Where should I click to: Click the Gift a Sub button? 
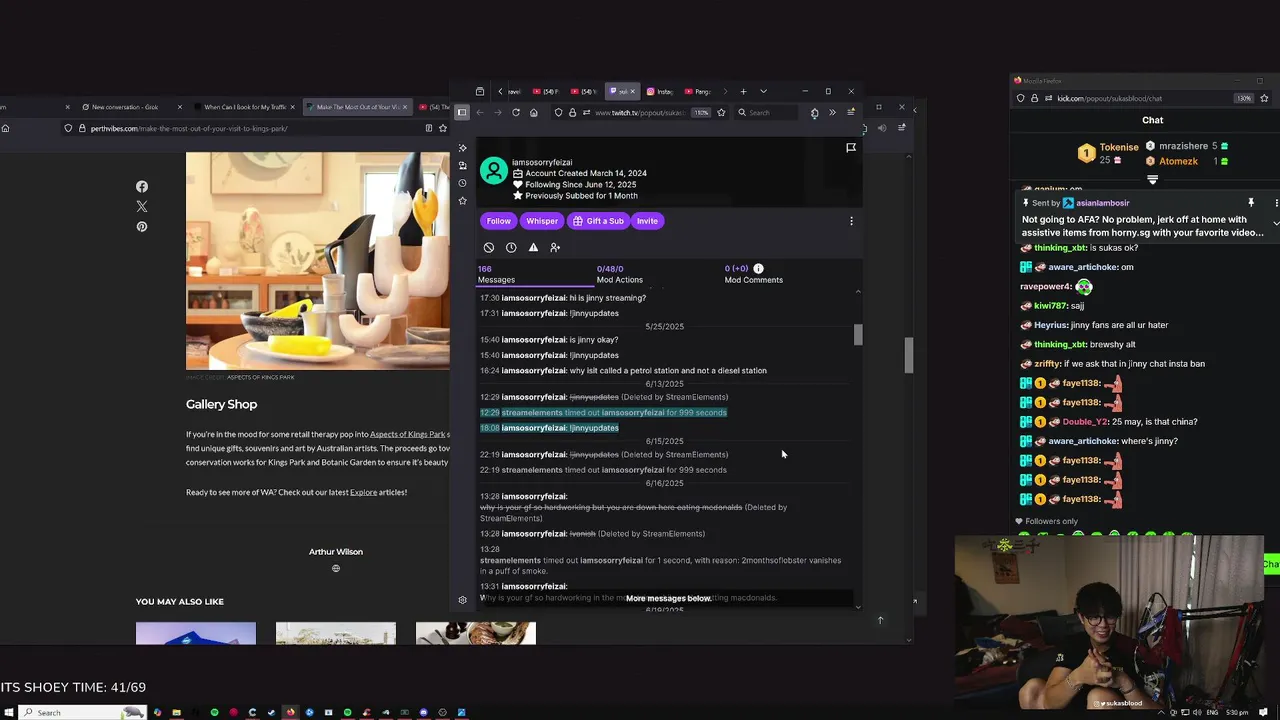pos(598,221)
